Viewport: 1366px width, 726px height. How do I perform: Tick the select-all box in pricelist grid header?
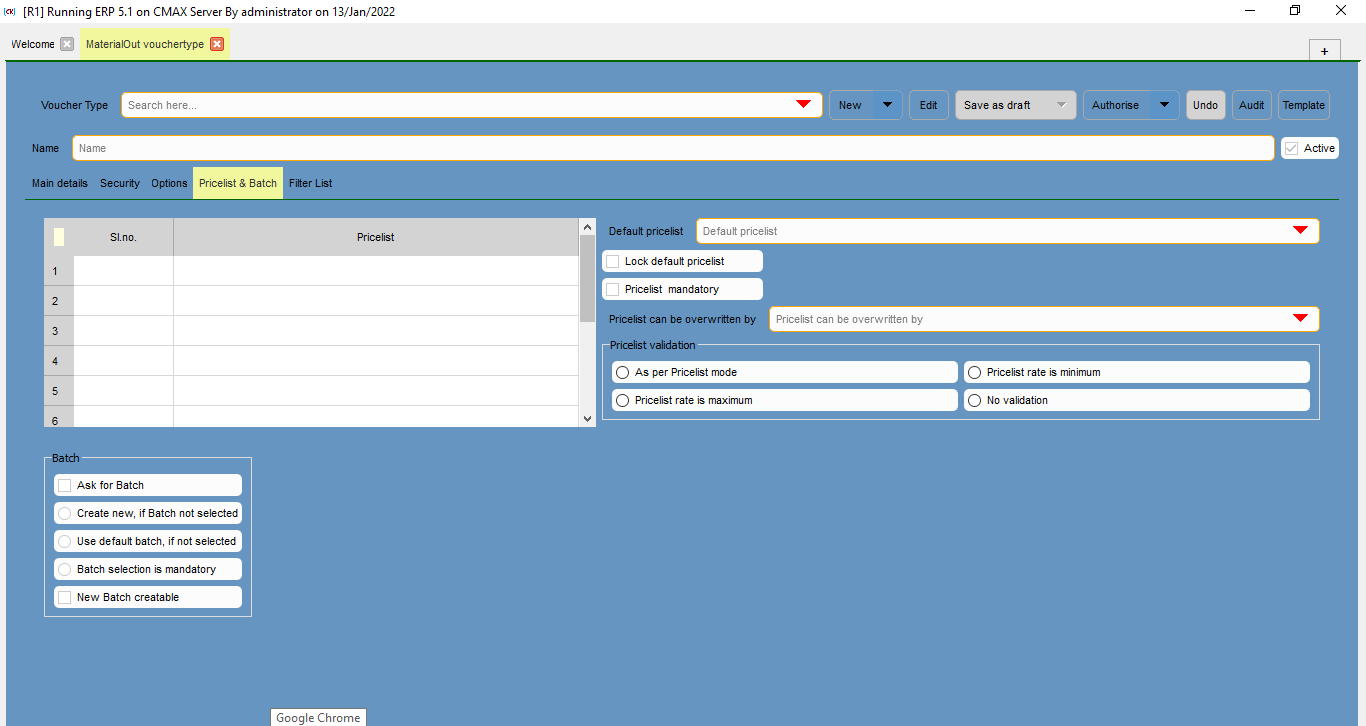coord(58,237)
